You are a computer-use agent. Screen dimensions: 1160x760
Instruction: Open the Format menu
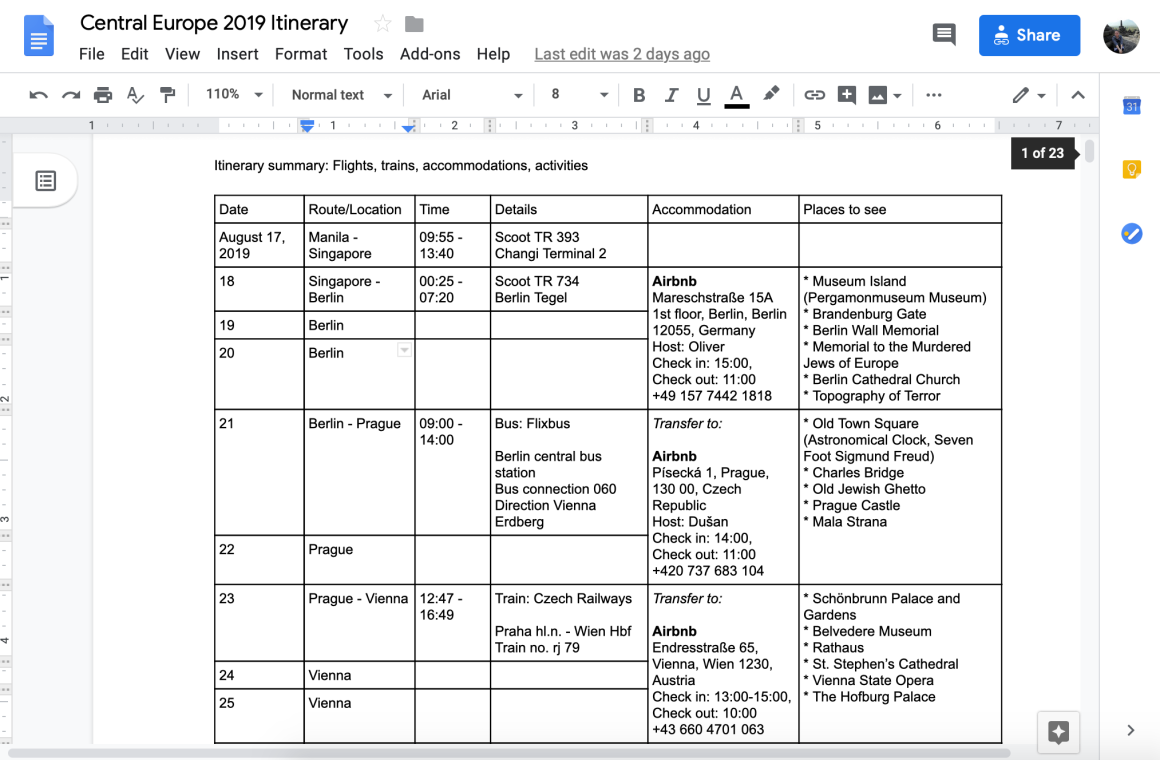(x=301, y=54)
